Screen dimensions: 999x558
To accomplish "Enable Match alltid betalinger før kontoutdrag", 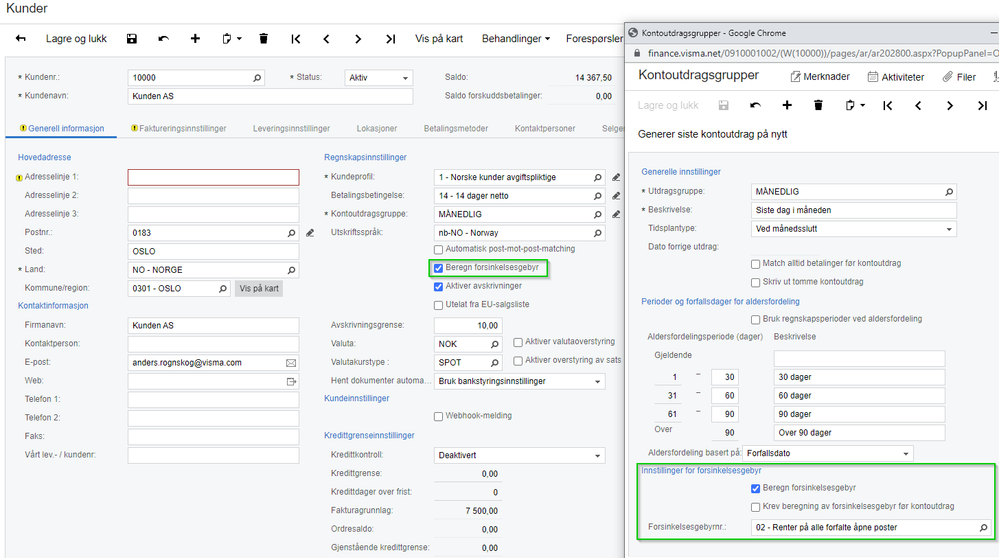I will (x=756, y=264).
